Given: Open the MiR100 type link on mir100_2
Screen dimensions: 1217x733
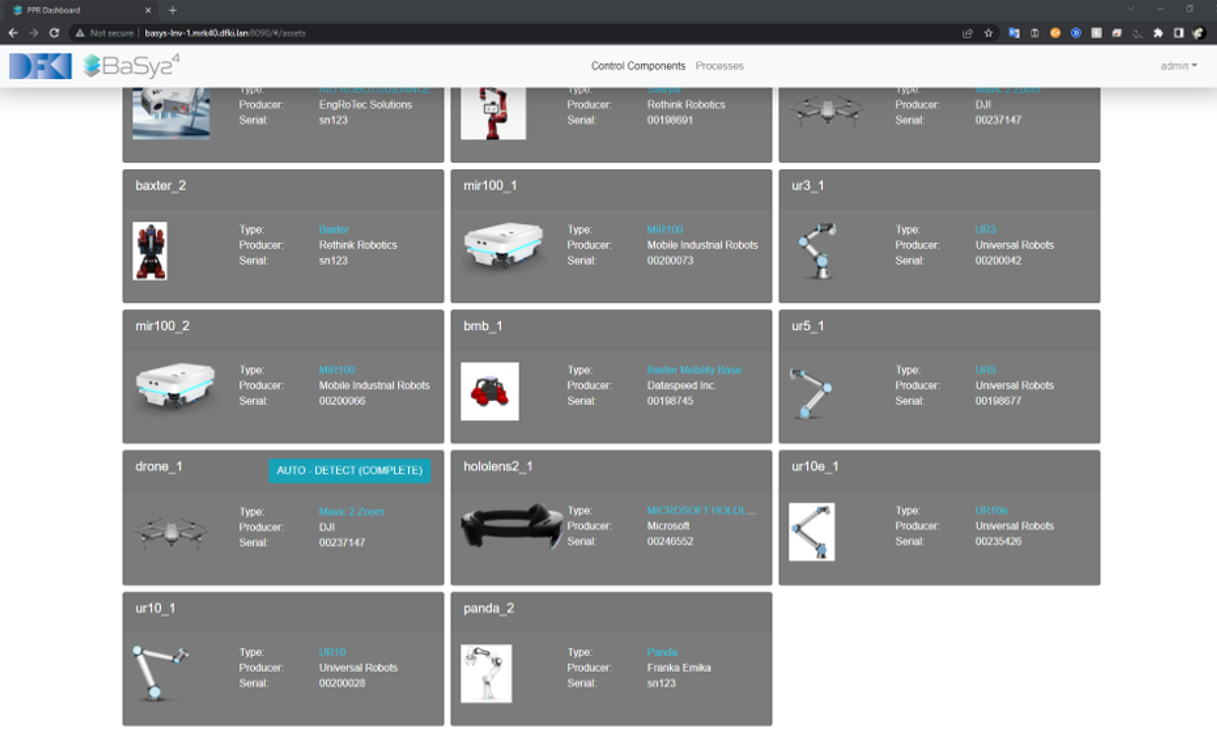Looking at the screenshot, I should pos(337,370).
